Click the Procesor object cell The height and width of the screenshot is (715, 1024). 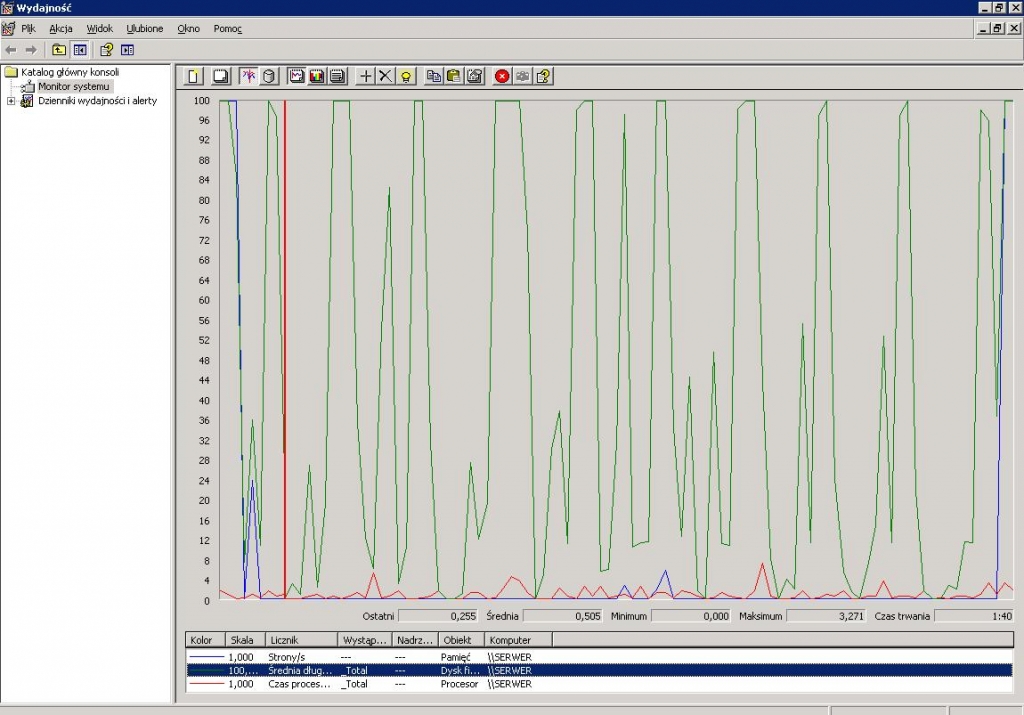point(459,684)
